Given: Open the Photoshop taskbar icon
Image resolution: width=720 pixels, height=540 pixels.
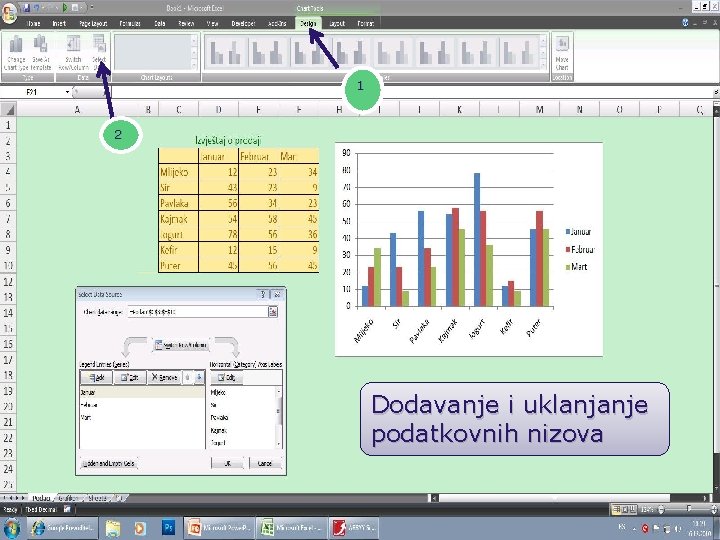Looking at the screenshot, I should coord(168,528).
